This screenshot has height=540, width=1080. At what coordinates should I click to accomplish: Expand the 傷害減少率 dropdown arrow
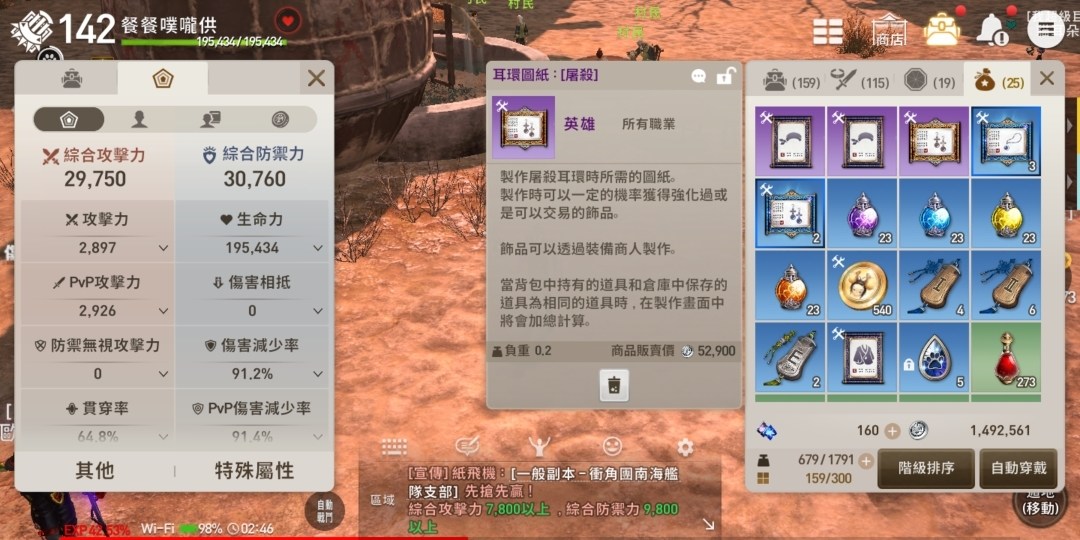318,374
